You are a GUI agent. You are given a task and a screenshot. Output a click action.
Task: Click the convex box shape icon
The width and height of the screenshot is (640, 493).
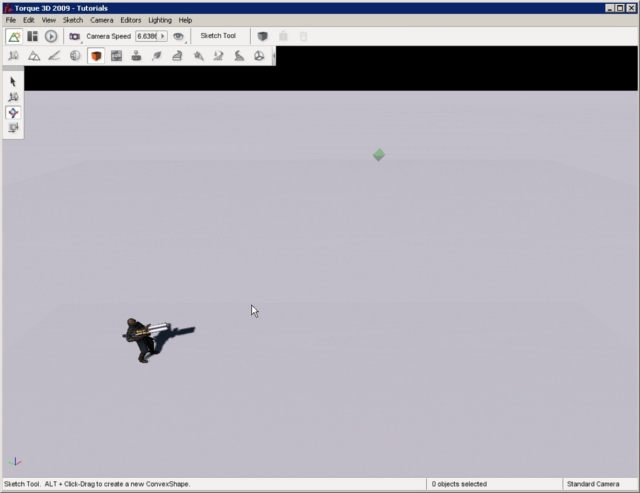[262, 36]
